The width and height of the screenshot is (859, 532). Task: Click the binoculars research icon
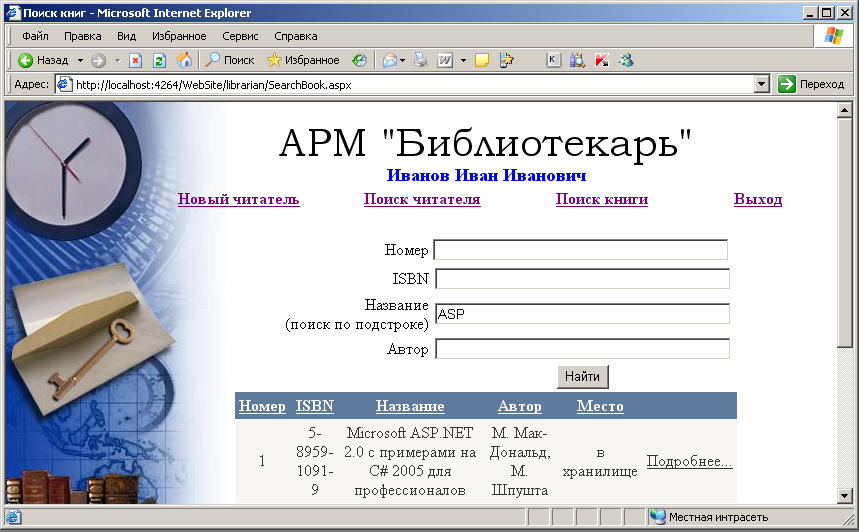(x=577, y=60)
